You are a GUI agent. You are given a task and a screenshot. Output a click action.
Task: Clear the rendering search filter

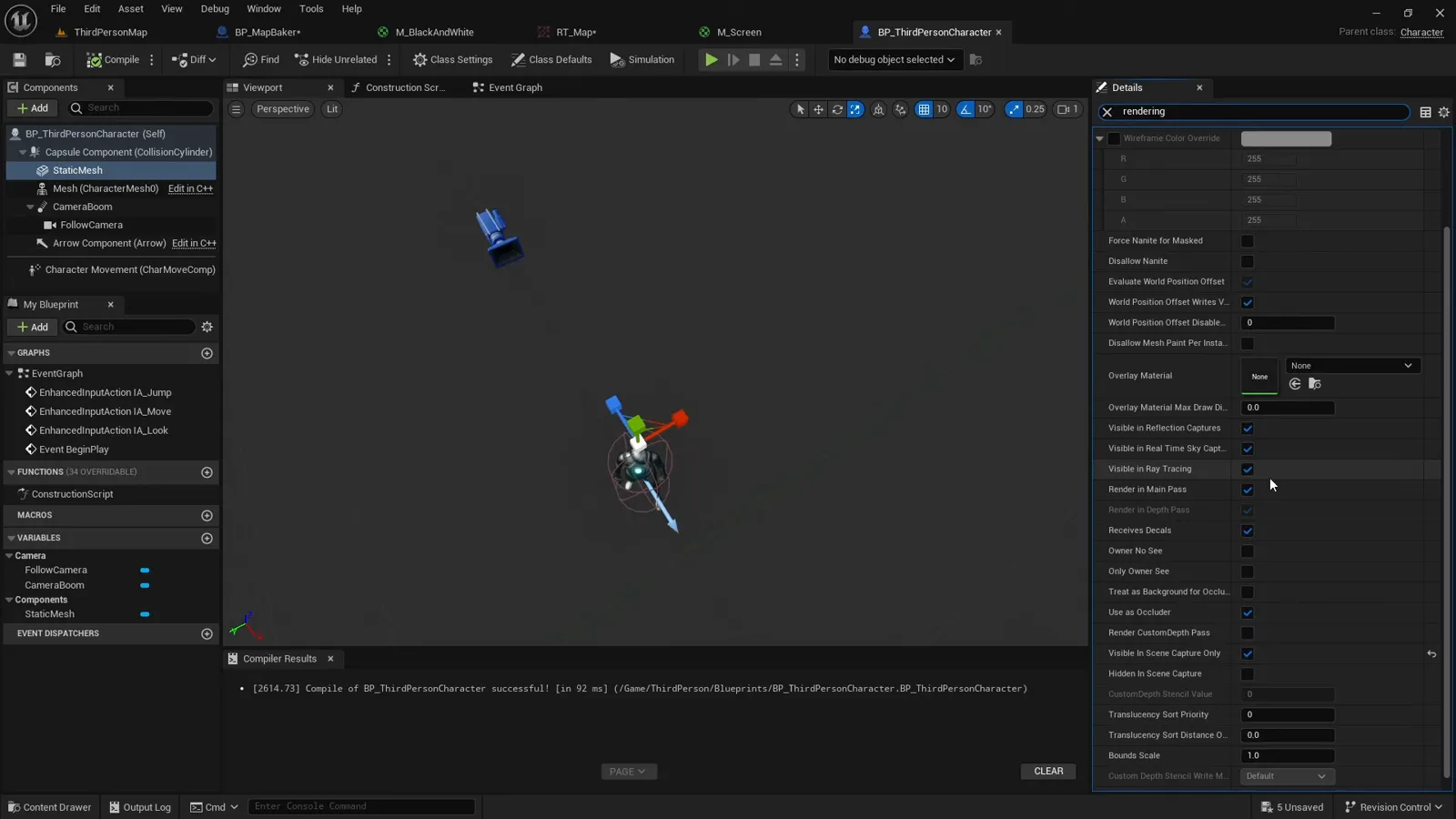(x=1107, y=112)
